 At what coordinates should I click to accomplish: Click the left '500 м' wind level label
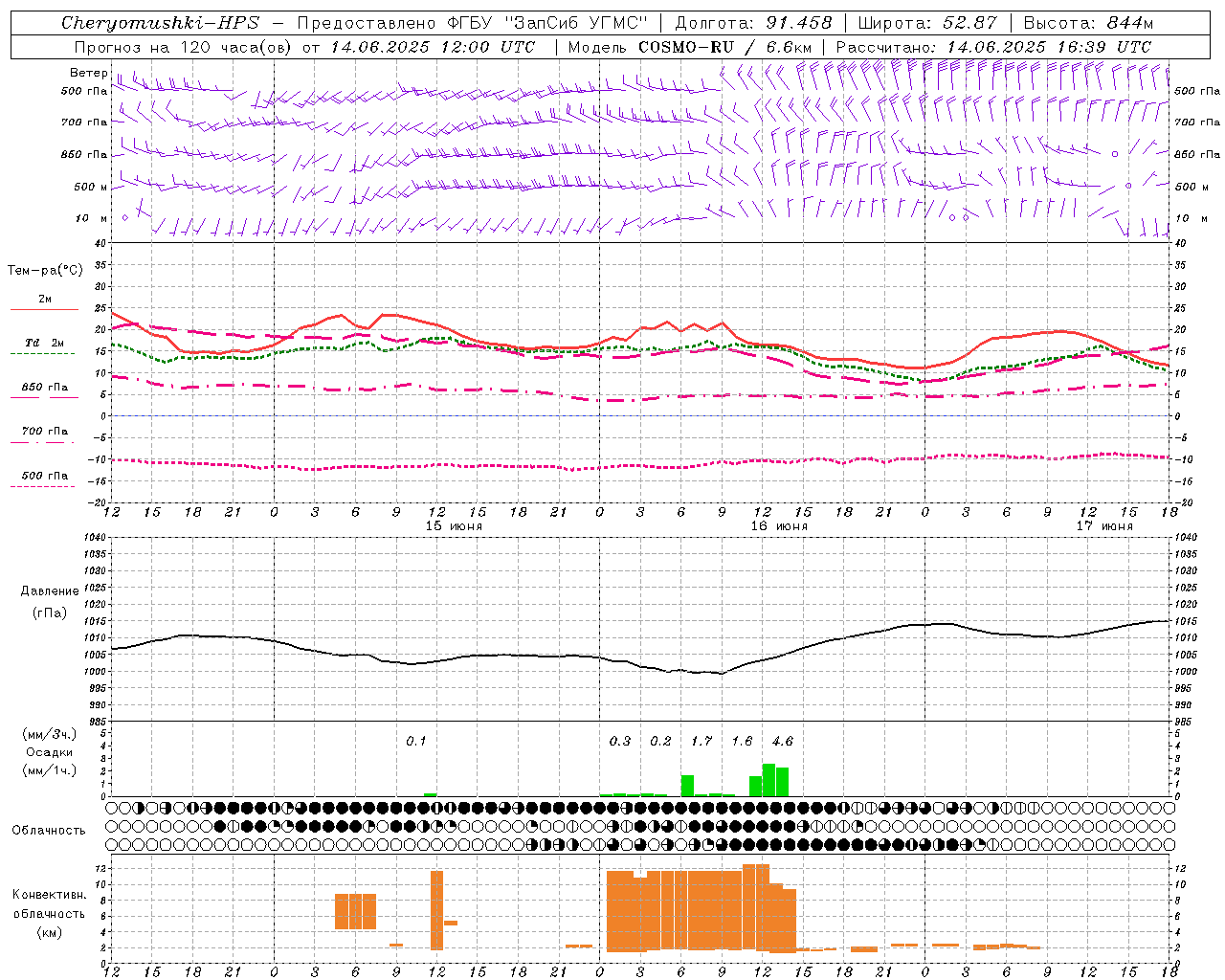click(x=91, y=187)
